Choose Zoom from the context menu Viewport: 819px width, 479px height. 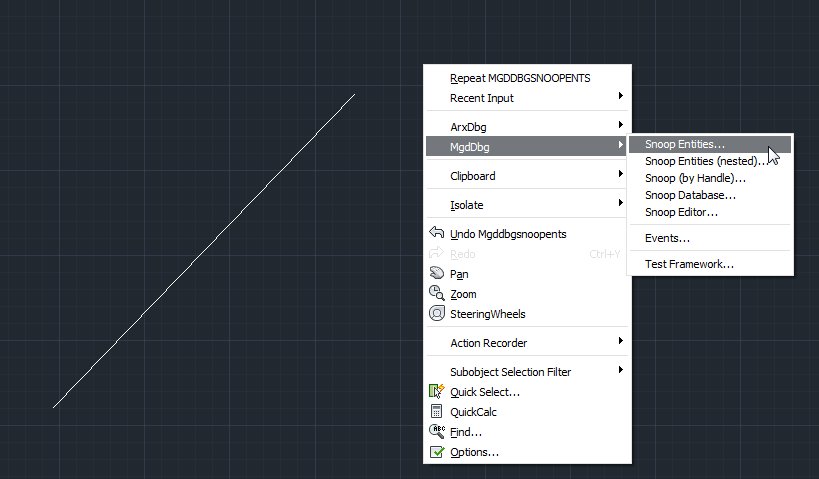527,294
